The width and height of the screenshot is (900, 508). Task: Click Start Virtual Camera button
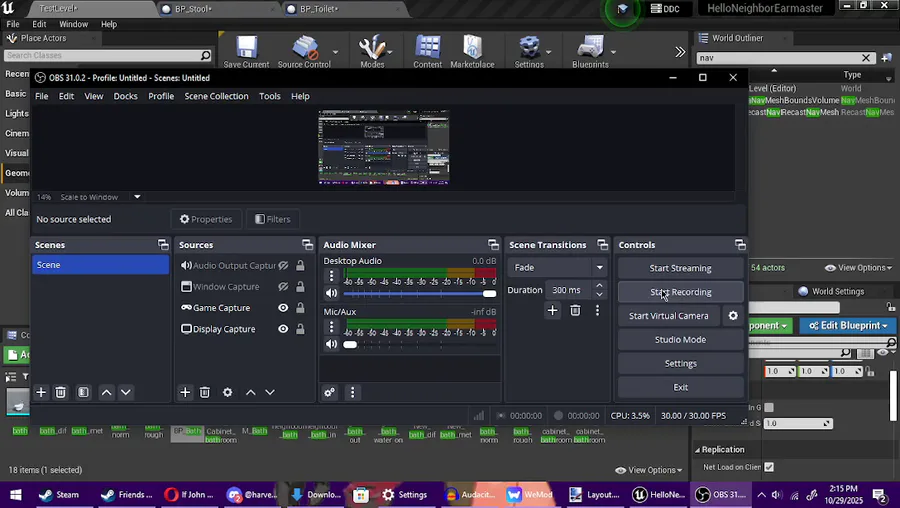(x=669, y=316)
